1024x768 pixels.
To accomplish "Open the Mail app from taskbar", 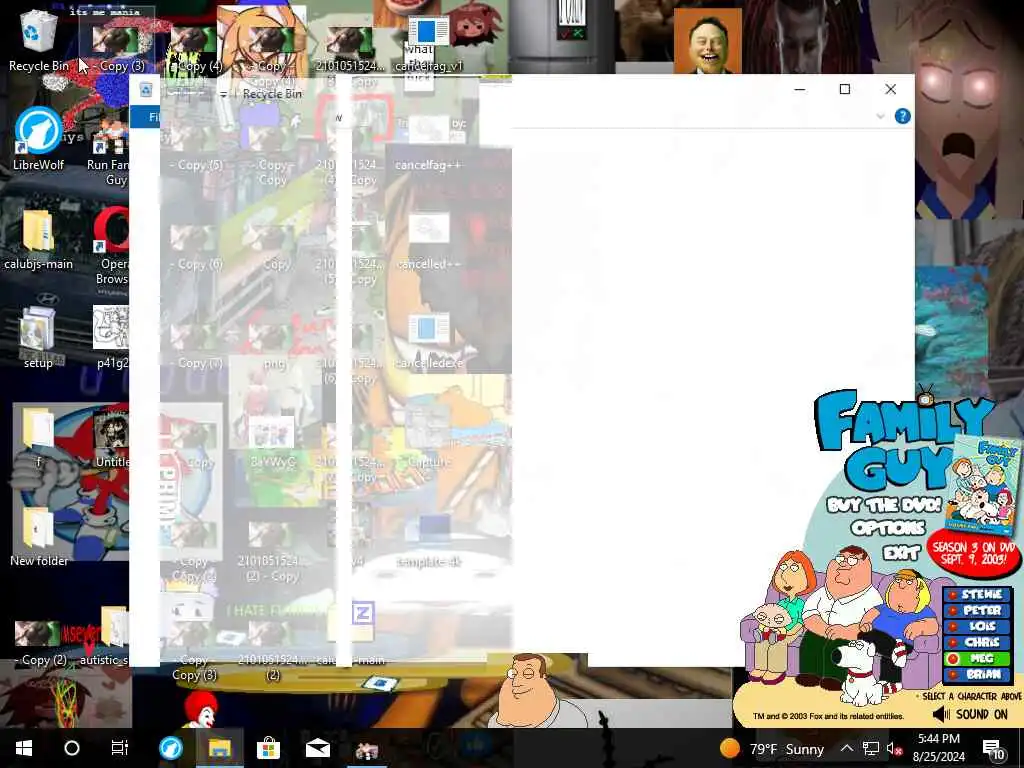I will coord(317,748).
